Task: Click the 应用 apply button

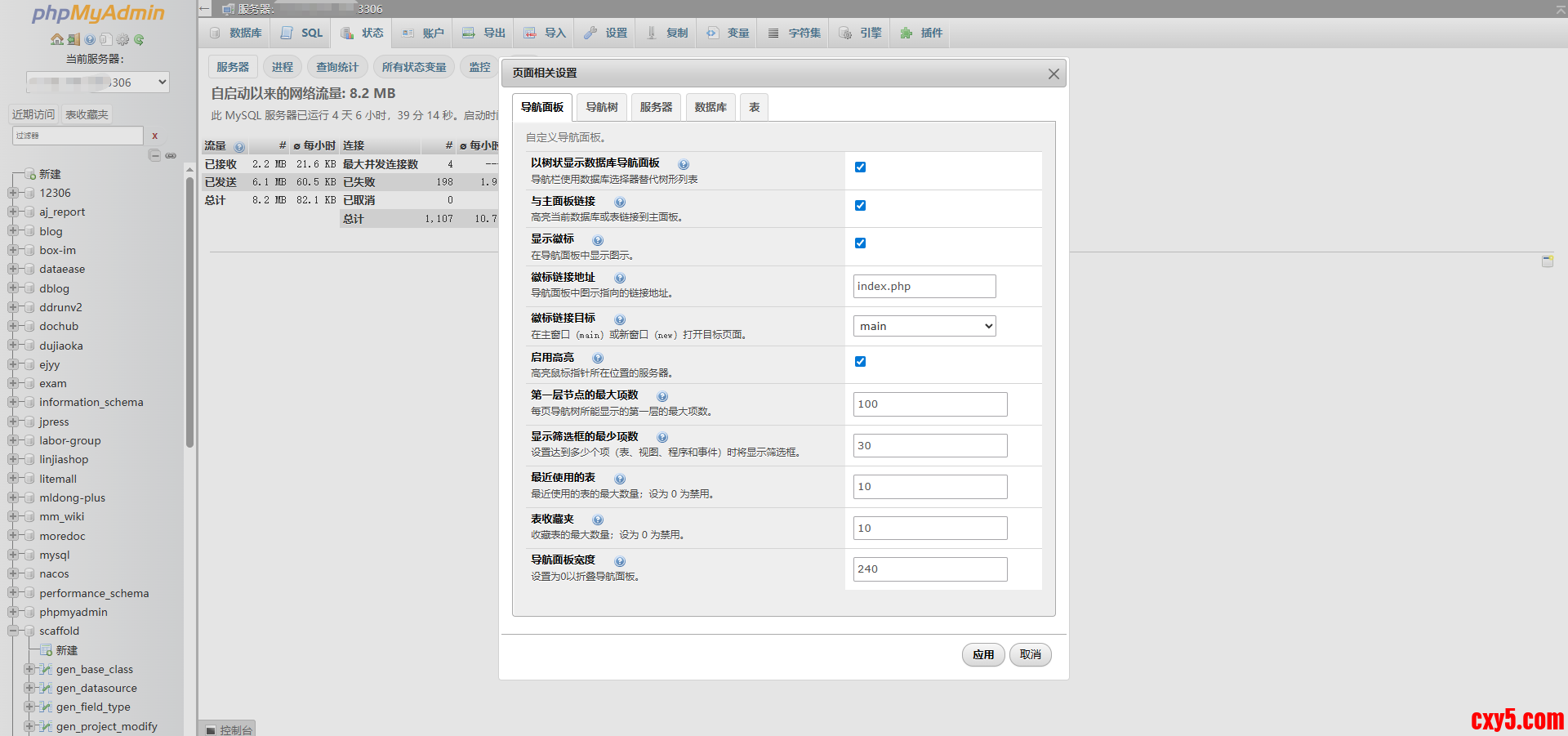Action: [983, 654]
